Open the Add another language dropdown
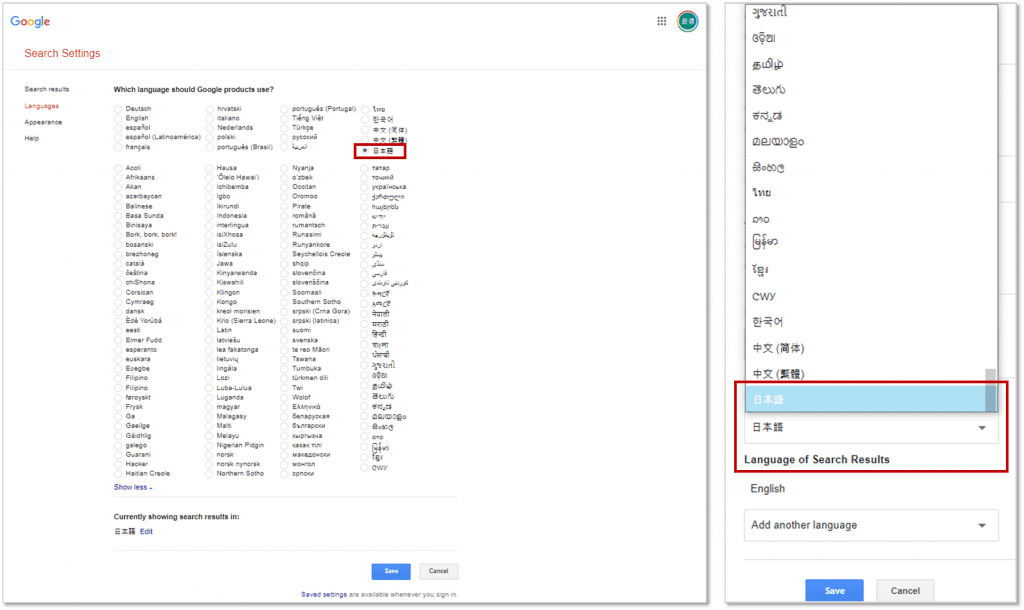Viewport: 1024px width, 610px height. [871, 525]
